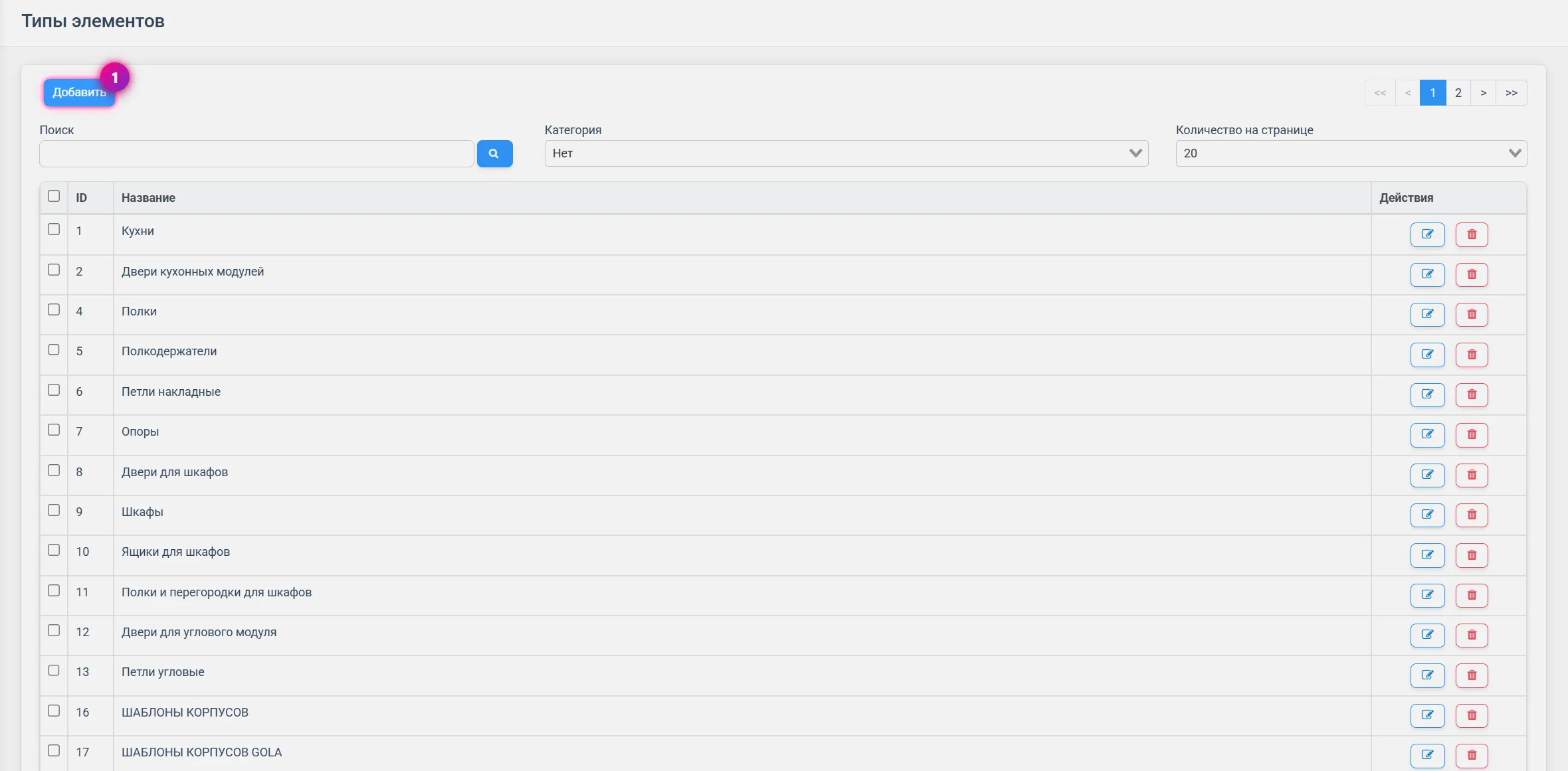The height and width of the screenshot is (771, 1568).
Task: Click the ШАБЛОНЫ КОРПУСОВ GOLA name
Action: pyautogui.click(x=201, y=752)
